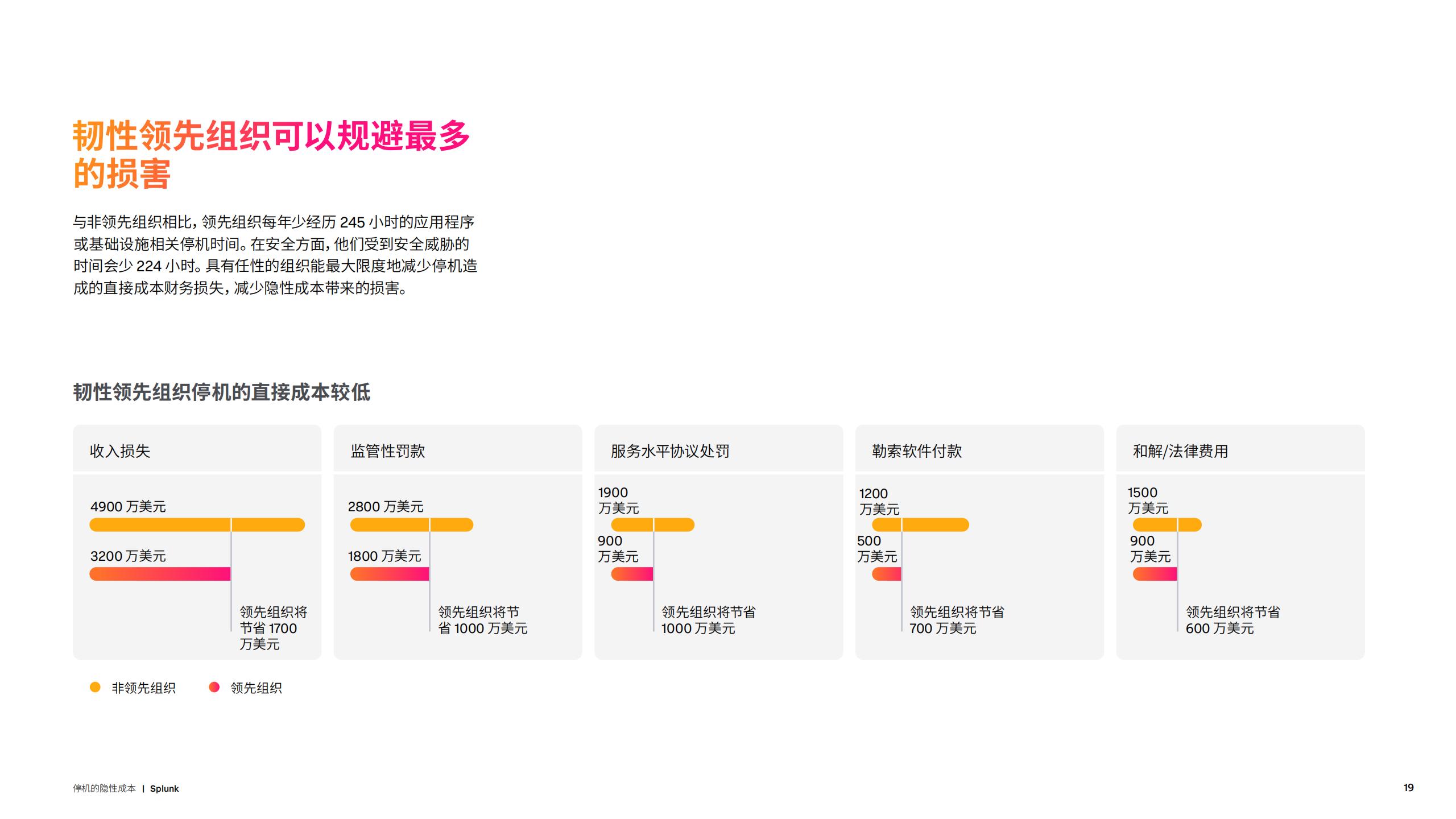Click the Splunk footer text
The height and width of the screenshot is (819, 1456).
[x=164, y=788]
